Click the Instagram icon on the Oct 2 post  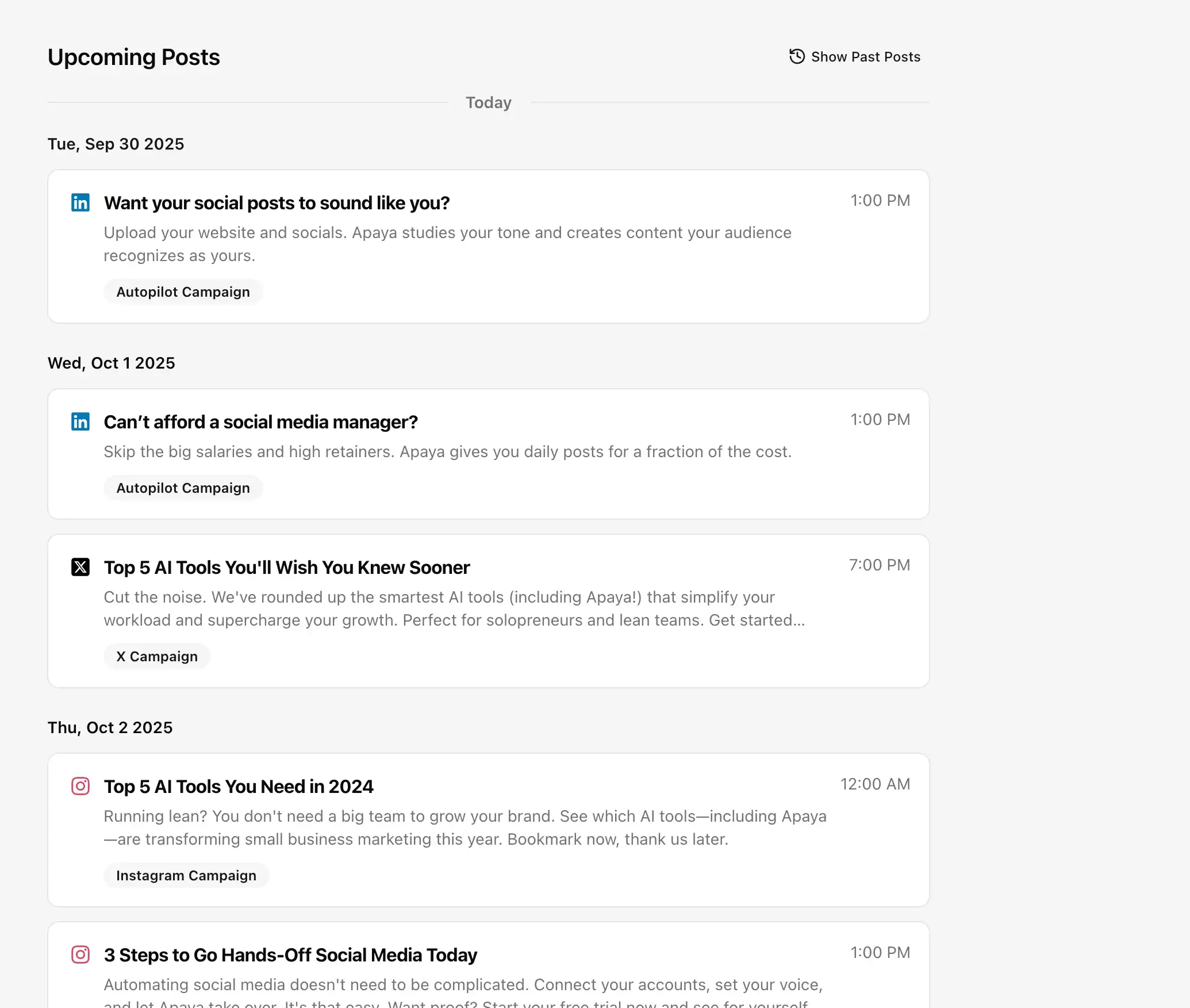coord(80,786)
